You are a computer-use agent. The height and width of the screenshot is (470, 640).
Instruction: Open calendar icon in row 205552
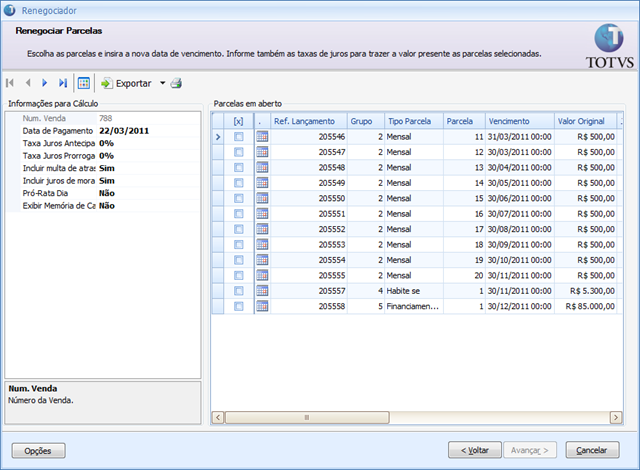tap(262, 229)
